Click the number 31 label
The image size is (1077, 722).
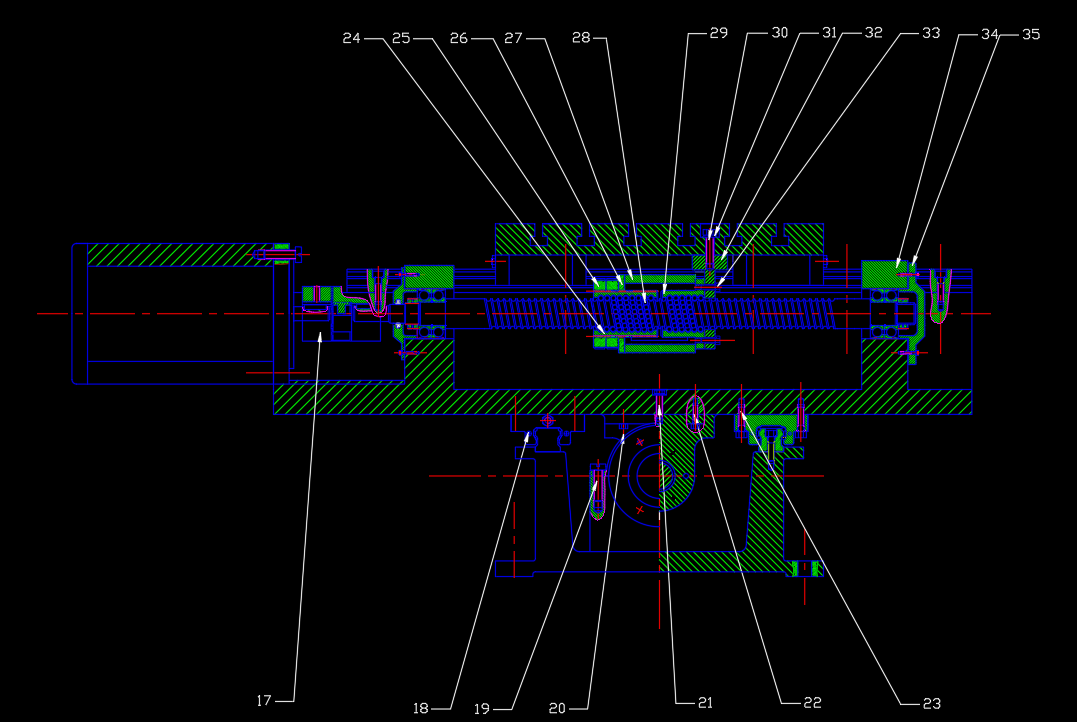(x=830, y=32)
